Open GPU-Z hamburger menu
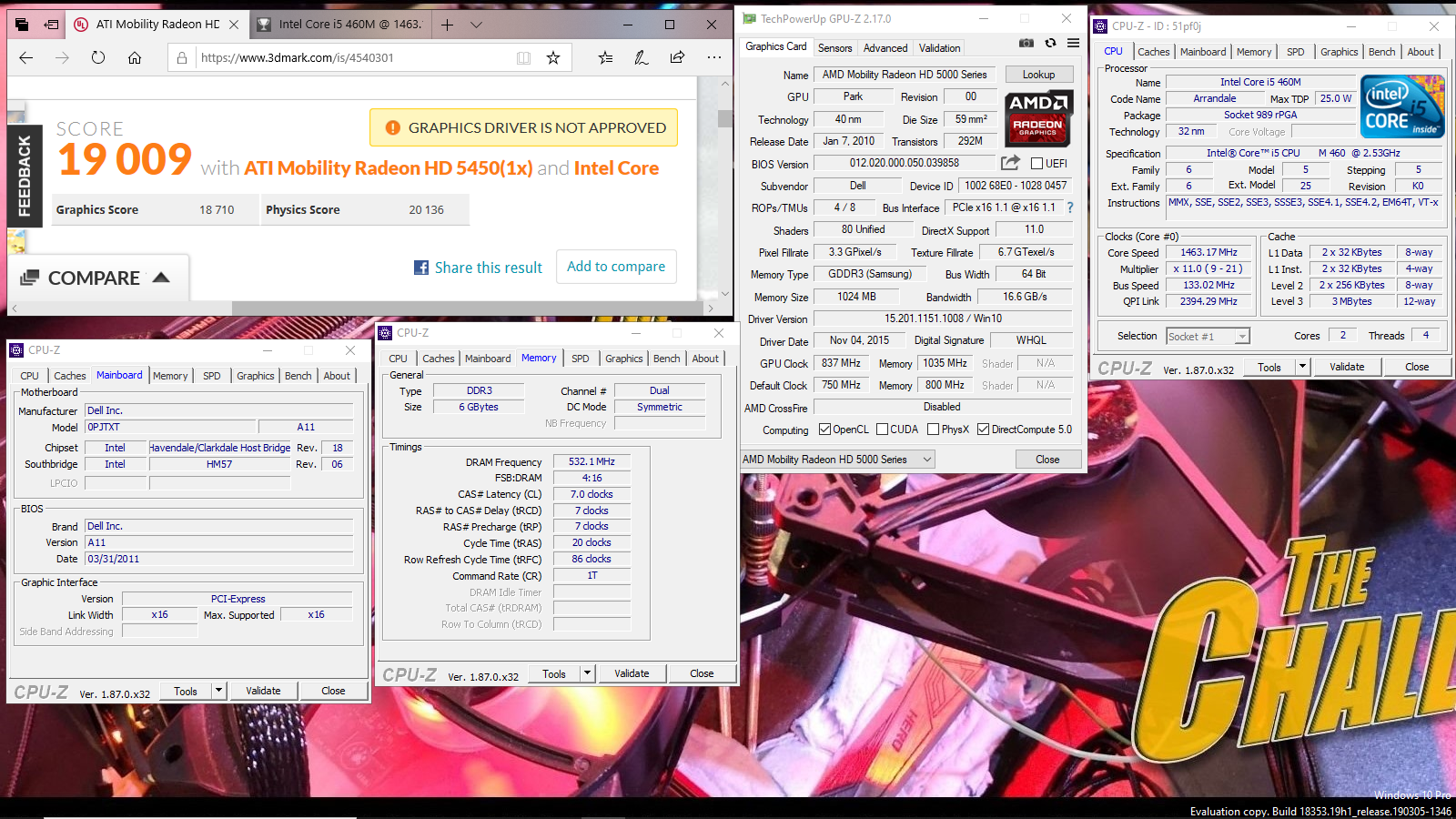1456x819 pixels. click(1074, 43)
